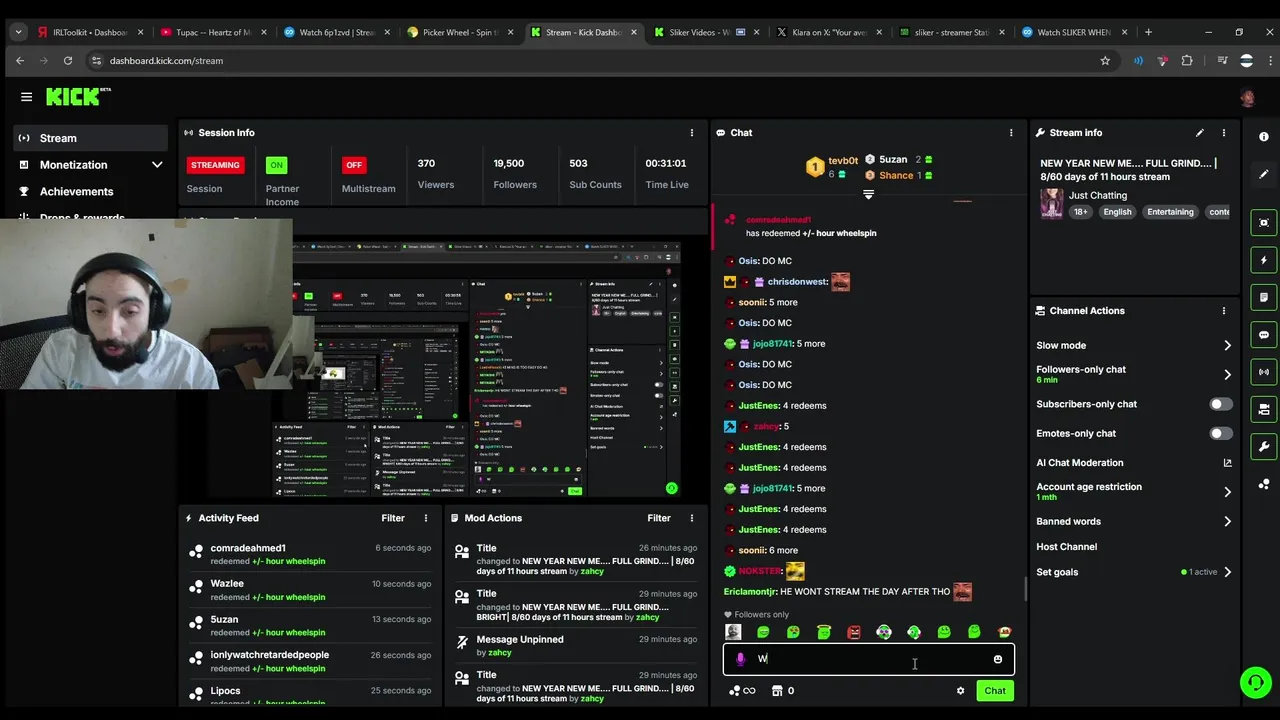This screenshot has width=1280, height=720.
Task: Open comradeahmed1 in the Activity Feed
Action: pyautogui.click(x=248, y=548)
